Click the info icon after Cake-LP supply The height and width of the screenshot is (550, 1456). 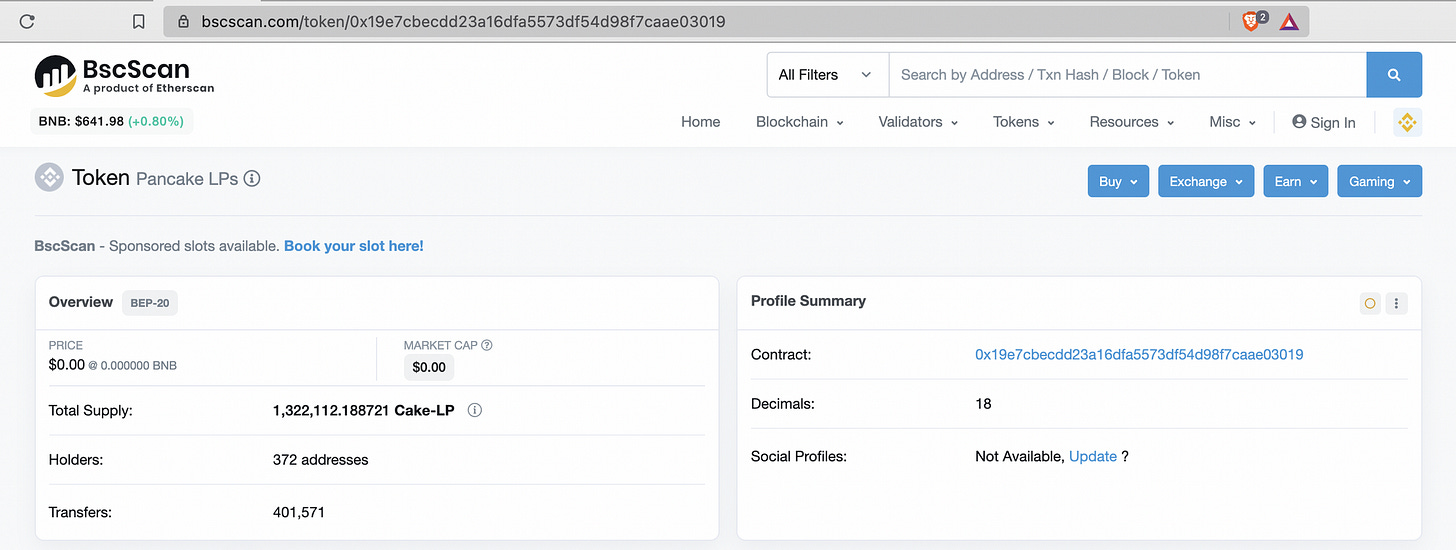(x=475, y=410)
